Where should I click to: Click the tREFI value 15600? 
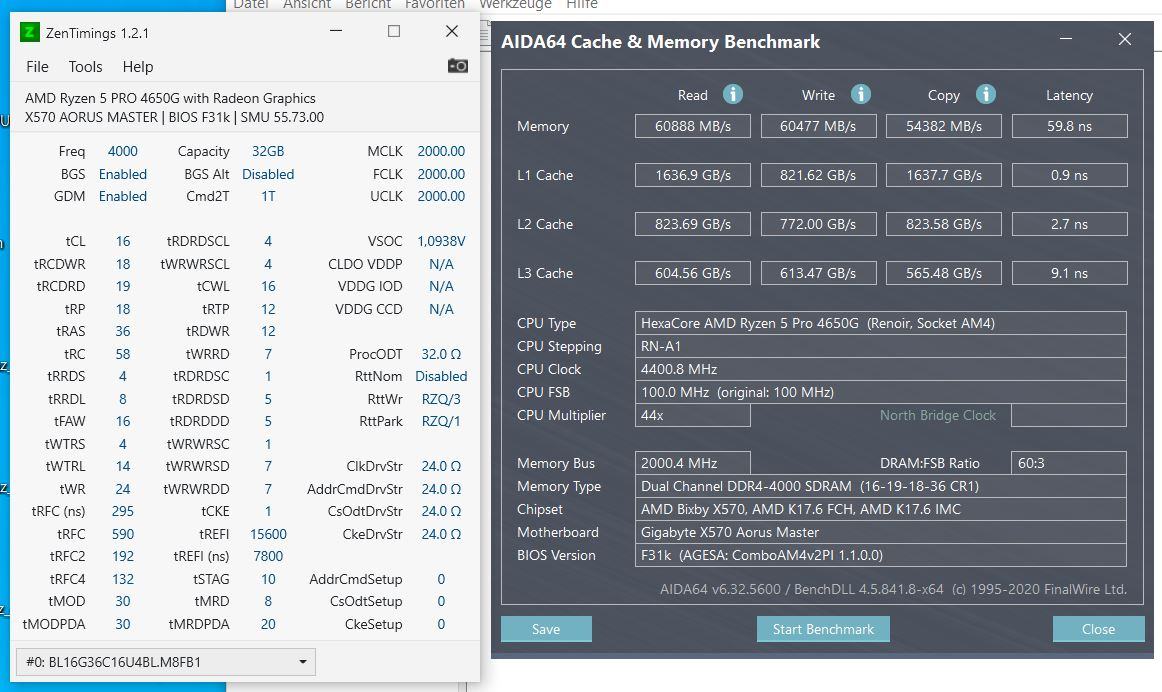[x=268, y=534]
